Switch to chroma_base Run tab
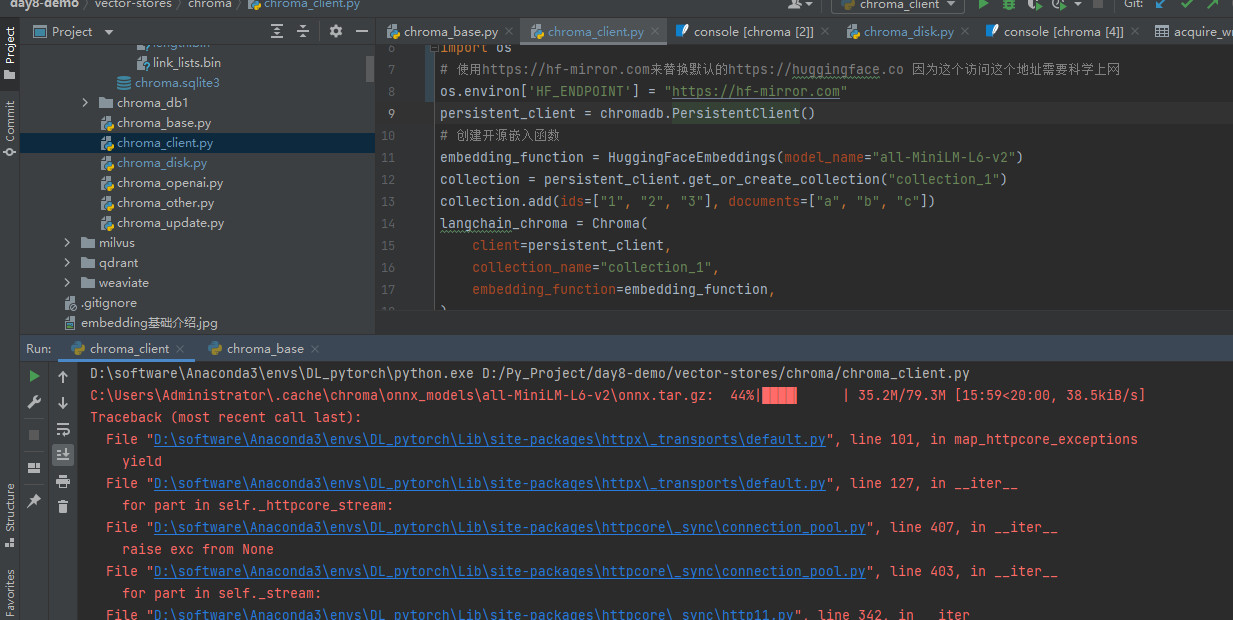 pyautogui.click(x=265, y=349)
